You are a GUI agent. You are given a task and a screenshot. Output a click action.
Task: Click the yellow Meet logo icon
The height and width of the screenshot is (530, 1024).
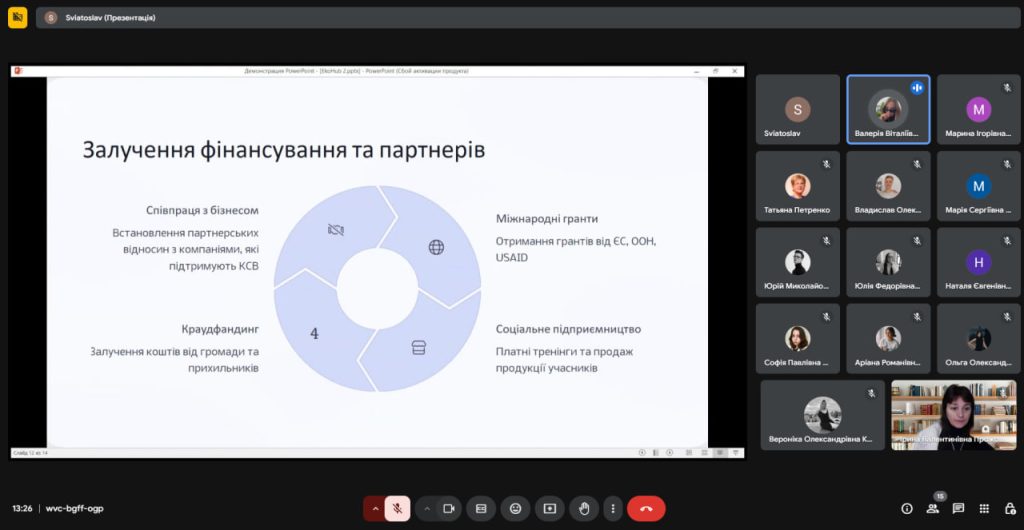click(x=17, y=18)
